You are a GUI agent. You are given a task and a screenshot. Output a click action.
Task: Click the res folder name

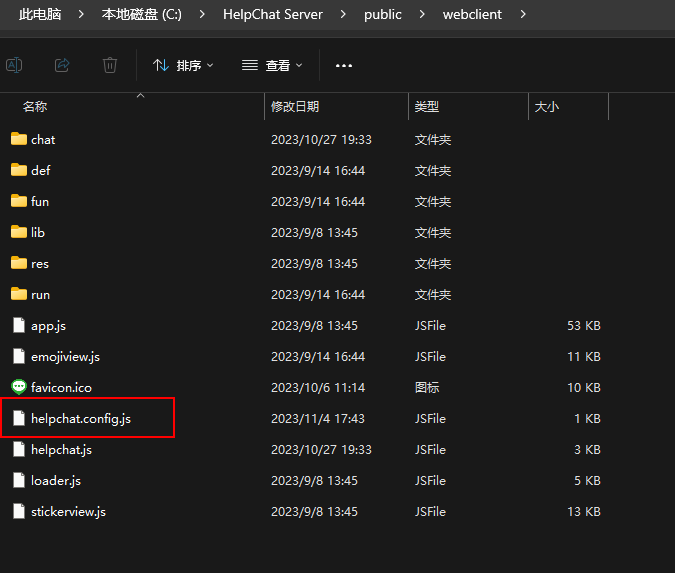coord(40,263)
